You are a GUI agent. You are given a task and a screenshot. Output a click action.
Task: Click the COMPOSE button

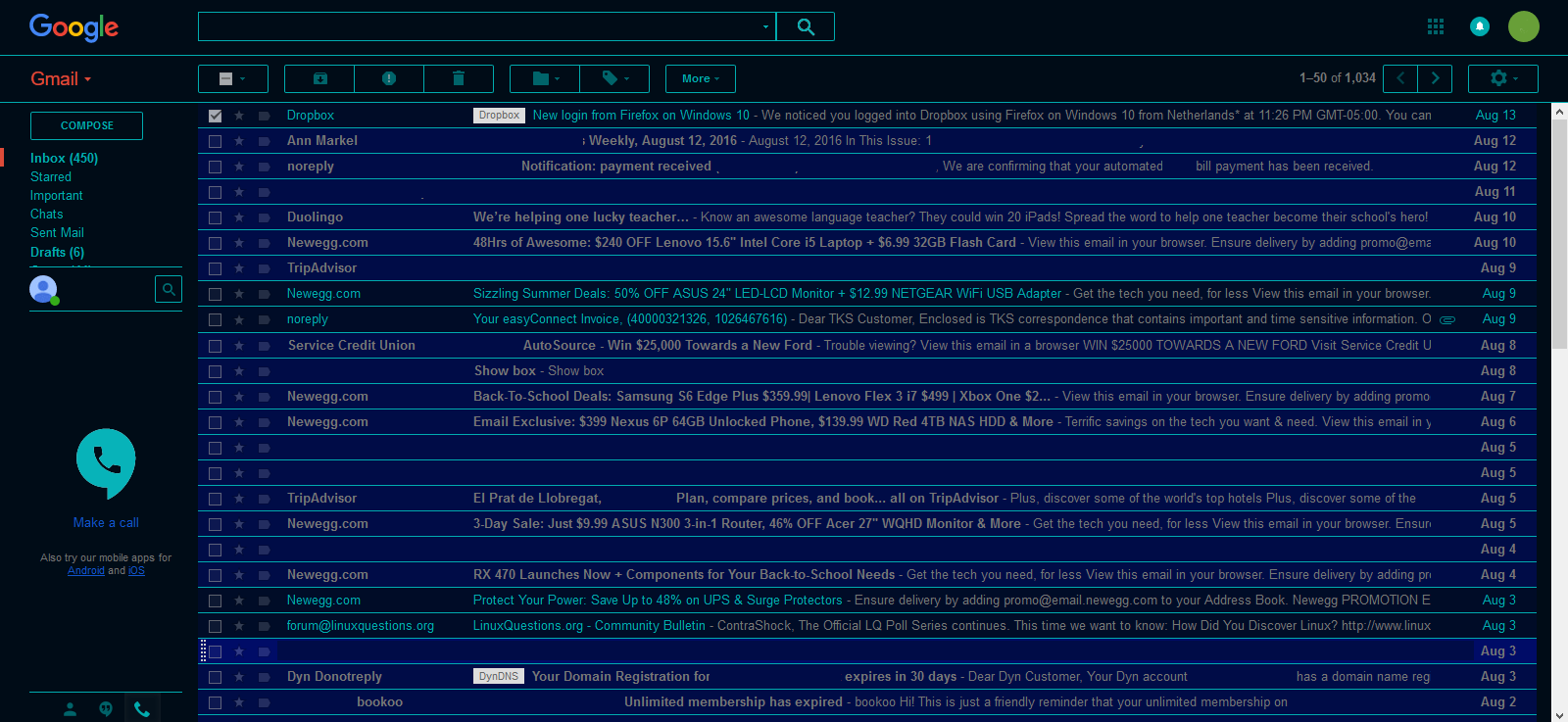point(86,125)
